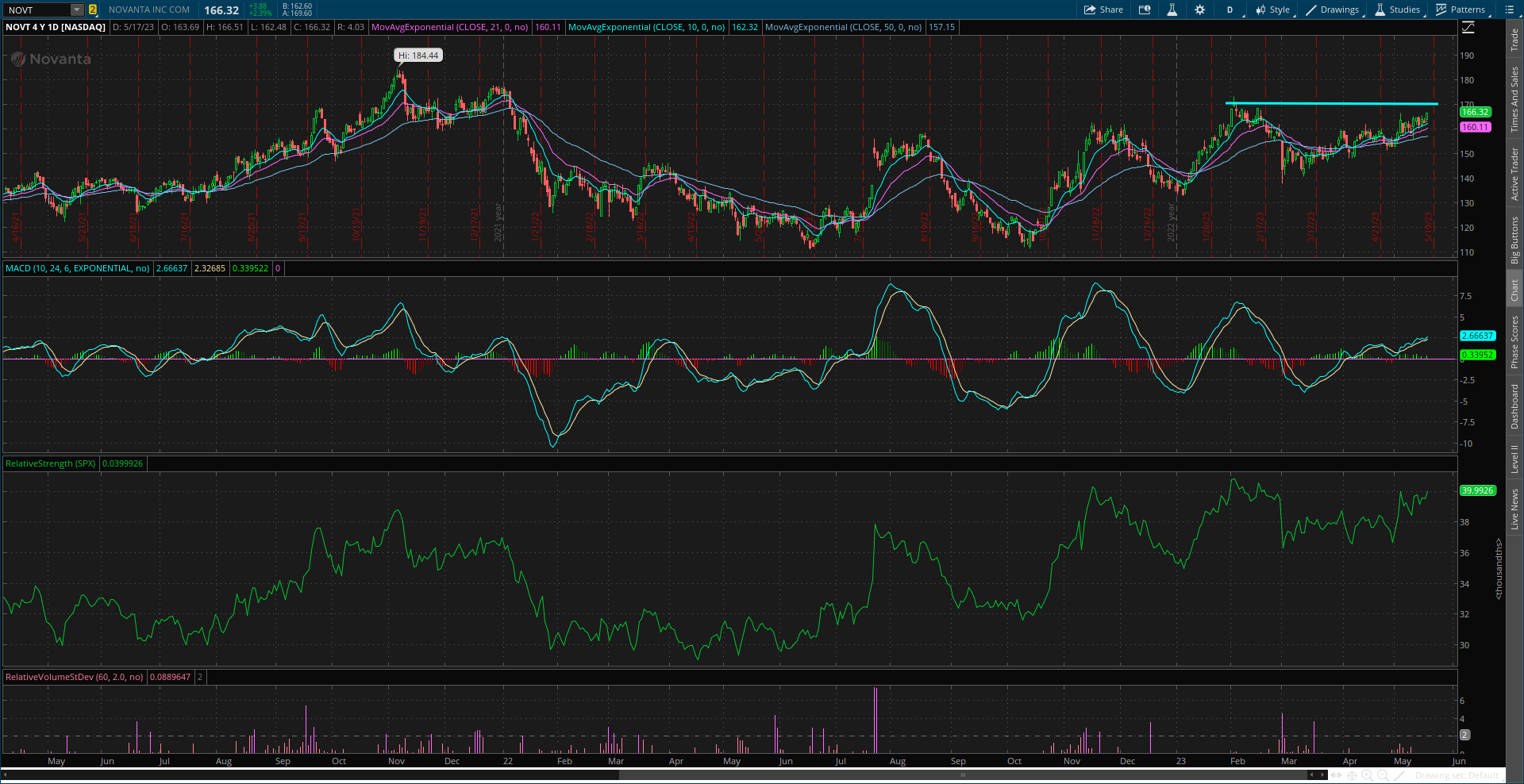
Task: Open the Times And Sales side tab
Action: (1514, 99)
